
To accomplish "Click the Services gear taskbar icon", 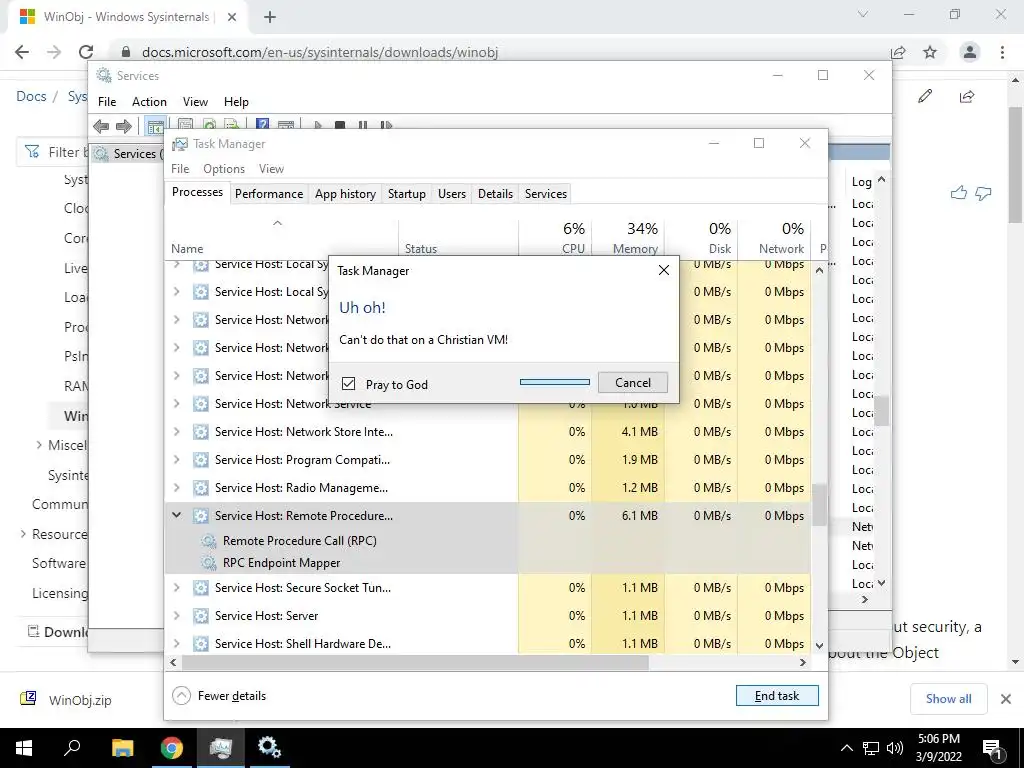I will click(x=269, y=747).
